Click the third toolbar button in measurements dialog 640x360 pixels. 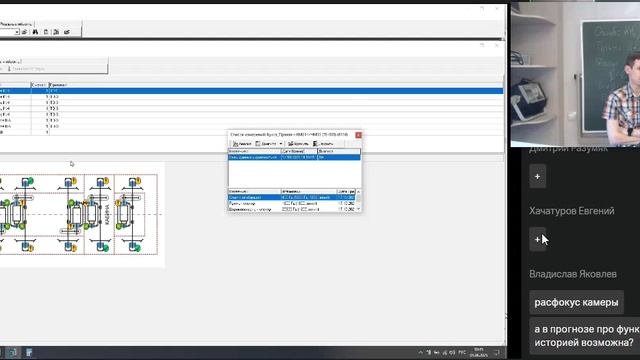tap(298, 144)
